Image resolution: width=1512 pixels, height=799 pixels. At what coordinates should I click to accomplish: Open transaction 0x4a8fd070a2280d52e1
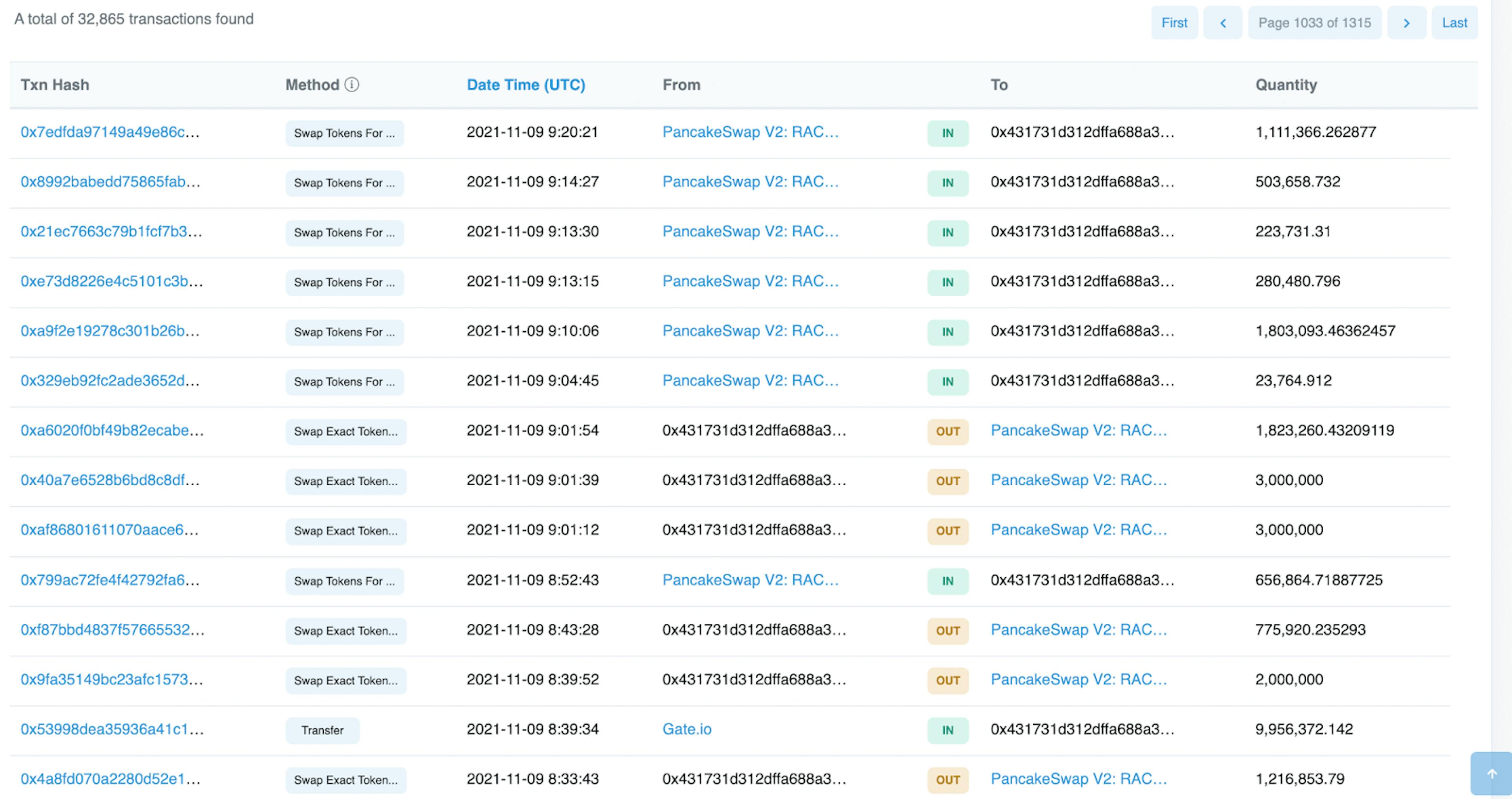pos(111,779)
